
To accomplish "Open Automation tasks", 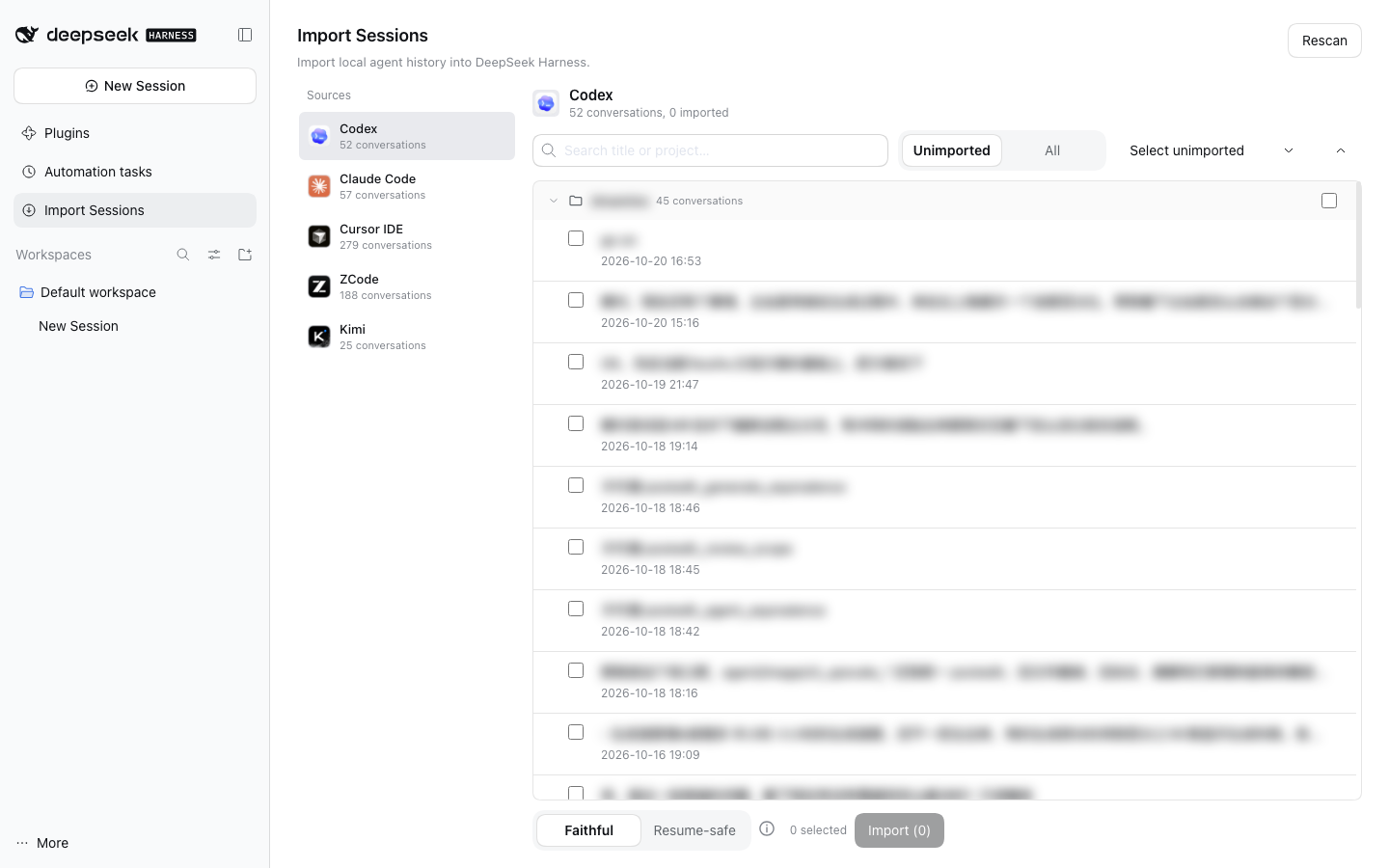I will (135, 172).
